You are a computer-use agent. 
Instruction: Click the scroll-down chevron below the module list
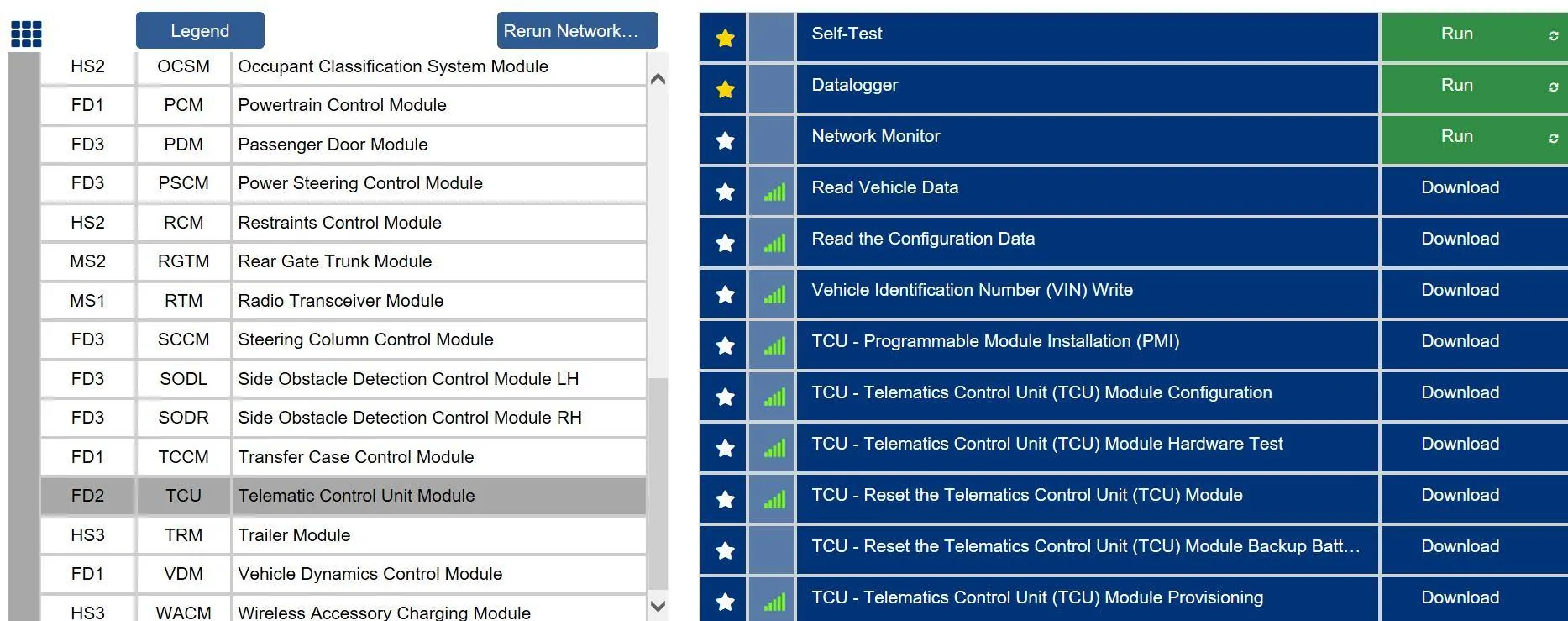click(x=658, y=603)
